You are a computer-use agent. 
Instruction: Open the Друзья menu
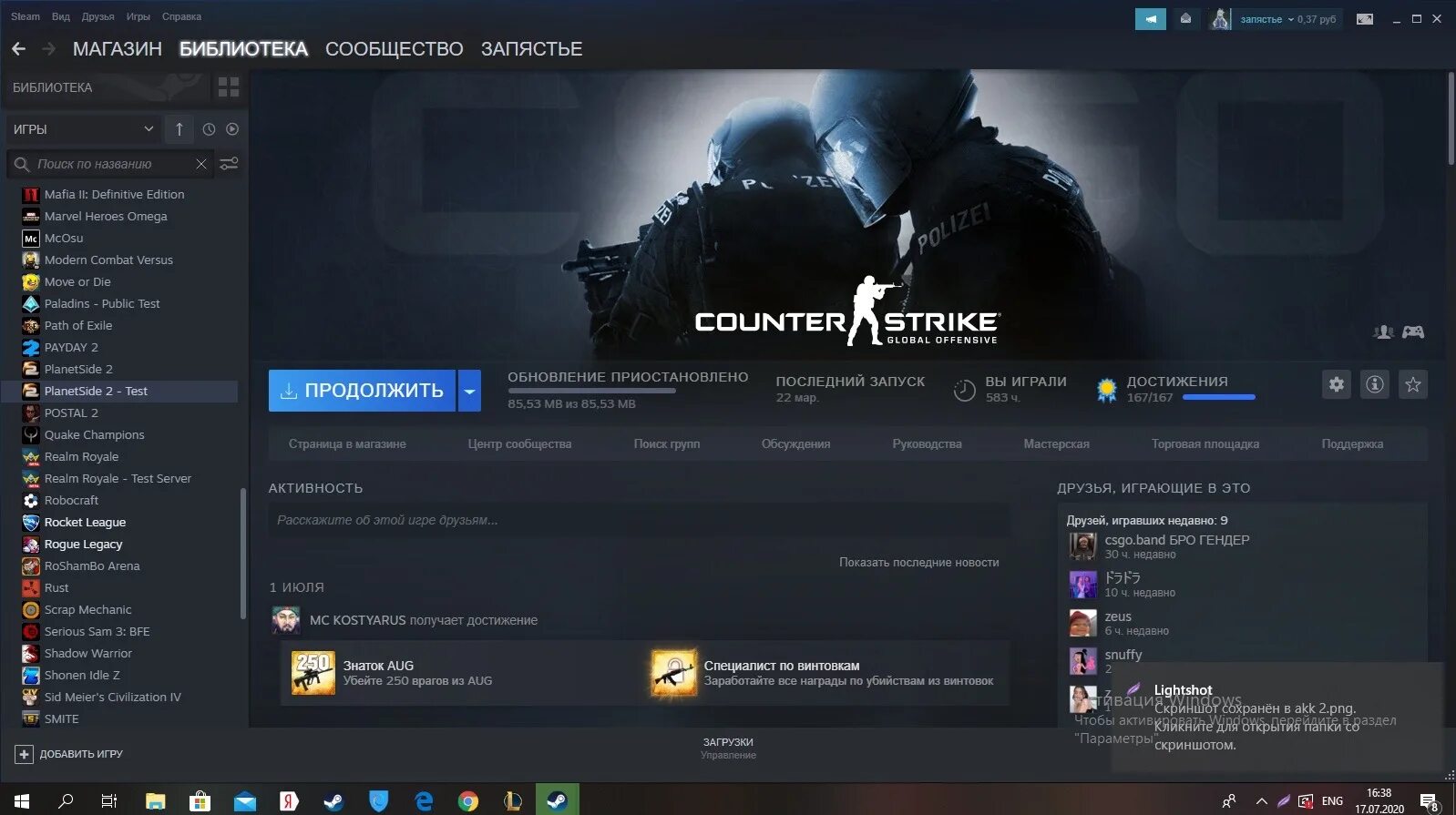point(98,16)
